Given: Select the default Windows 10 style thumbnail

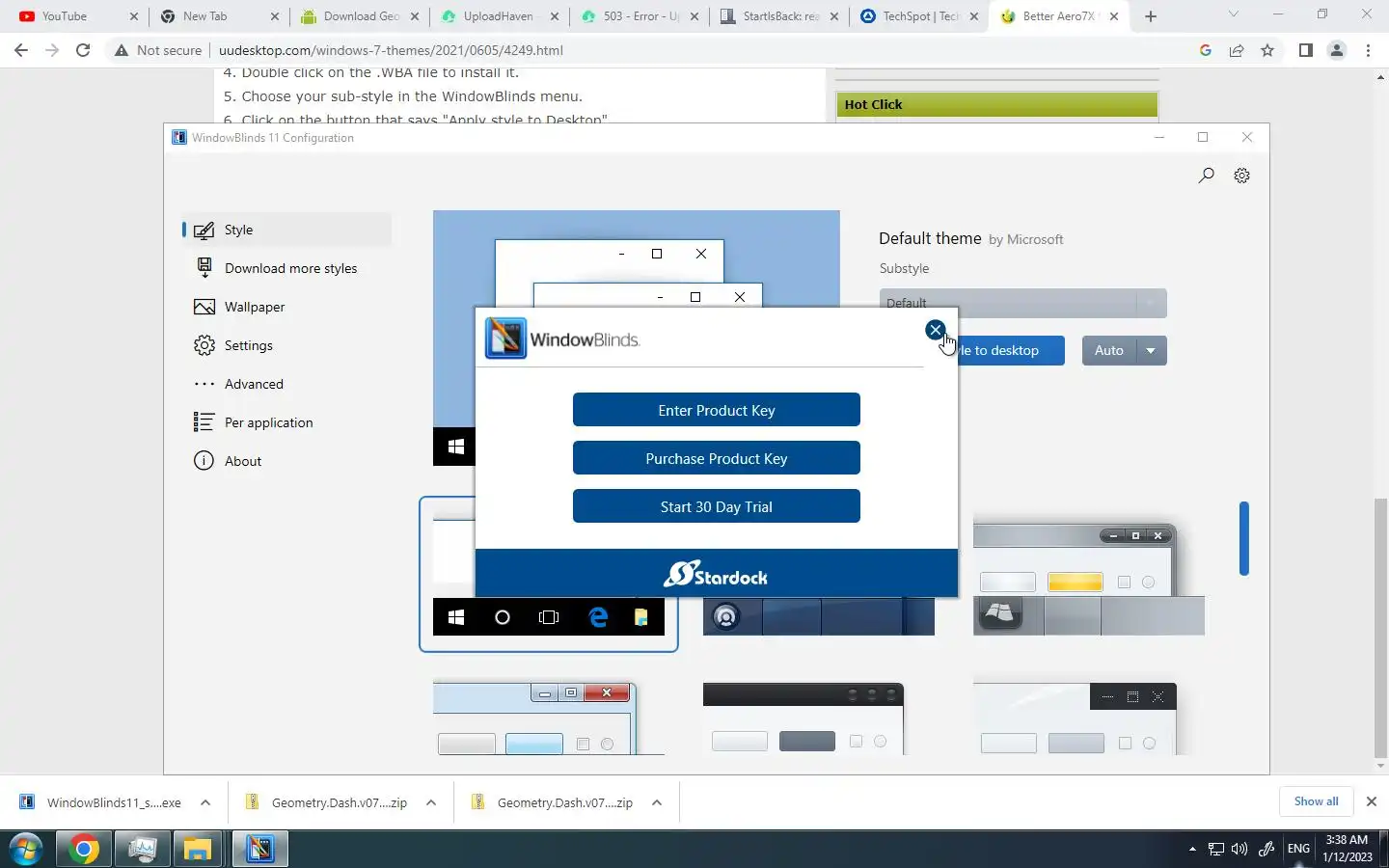Looking at the screenshot, I should tap(549, 575).
